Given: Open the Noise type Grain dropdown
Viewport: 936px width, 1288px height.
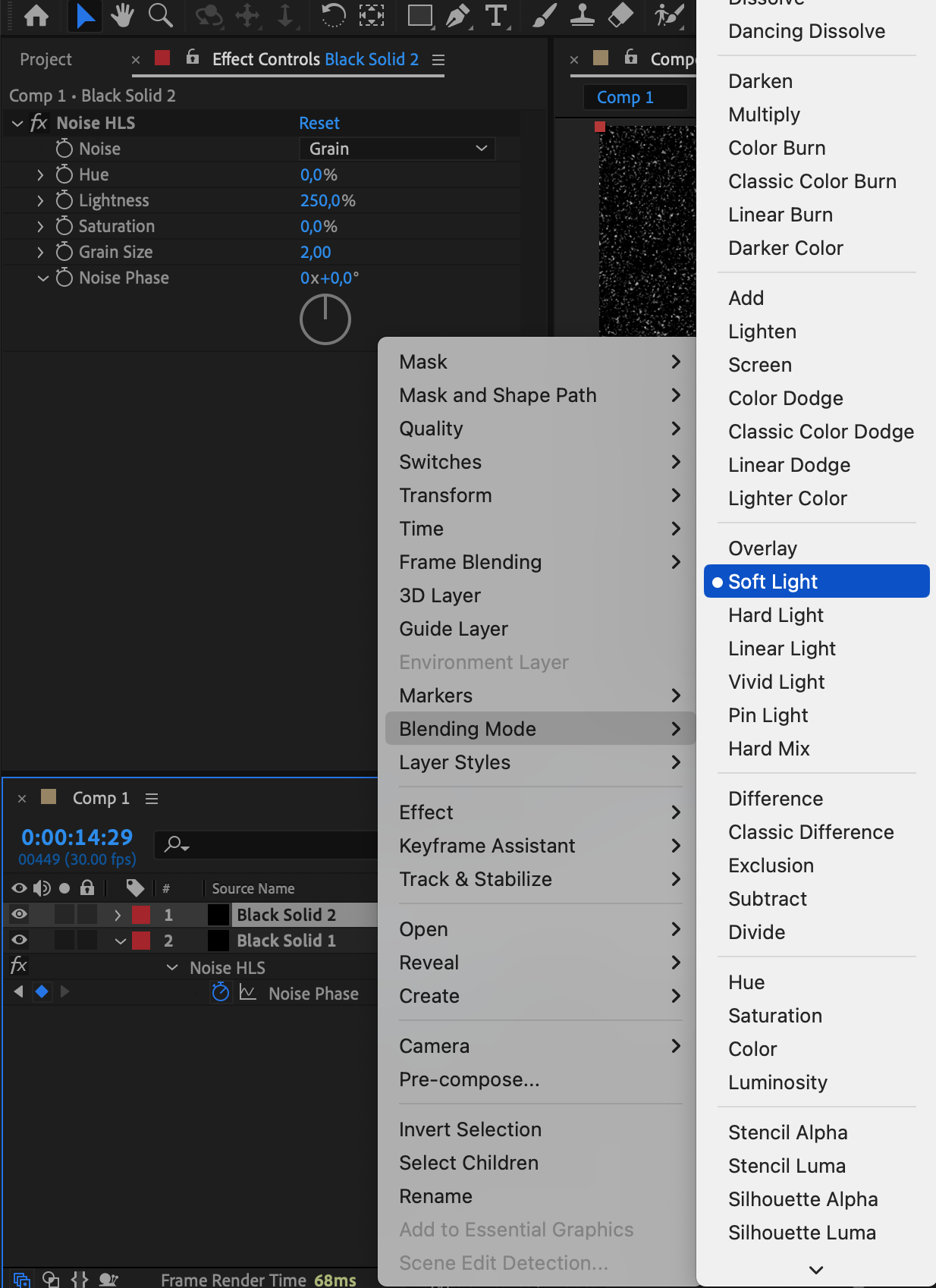Looking at the screenshot, I should coord(397,149).
